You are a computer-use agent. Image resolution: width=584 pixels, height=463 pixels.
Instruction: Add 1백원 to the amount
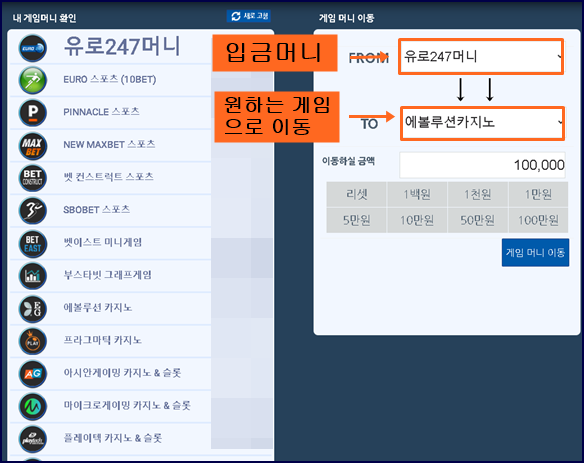click(417, 194)
